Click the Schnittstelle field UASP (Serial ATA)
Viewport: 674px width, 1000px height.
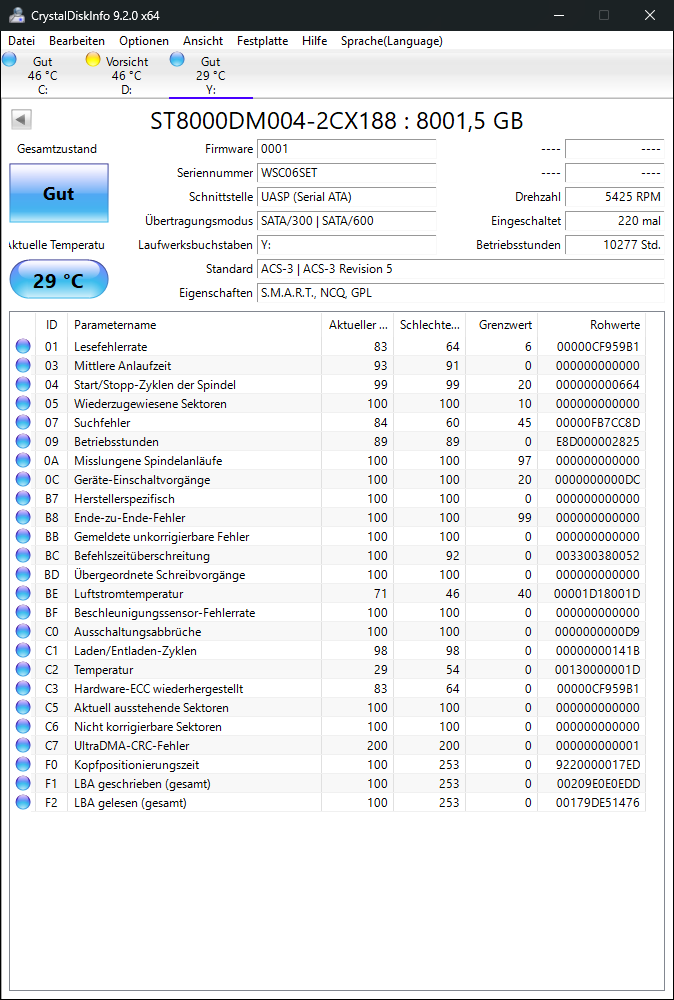coord(346,197)
